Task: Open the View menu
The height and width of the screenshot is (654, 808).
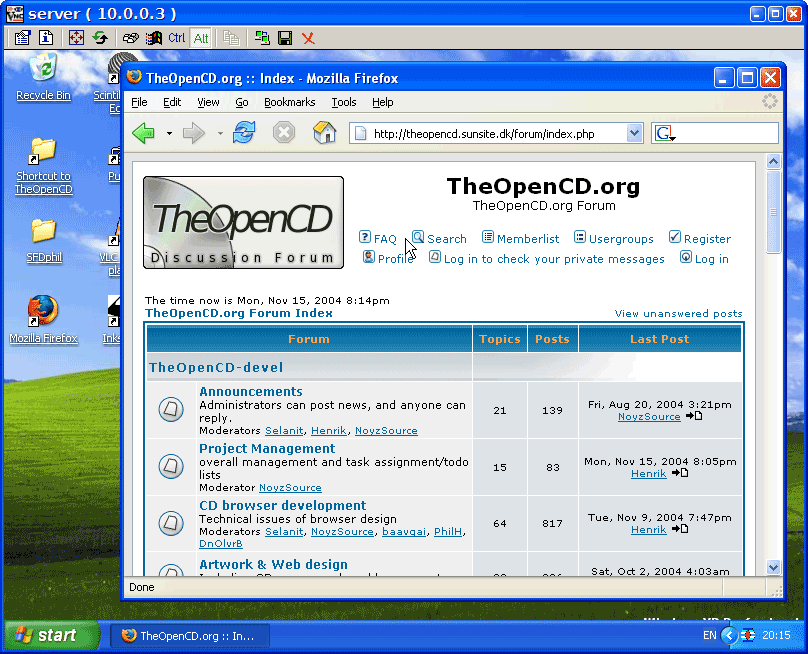Action: [x=208, y=102]
